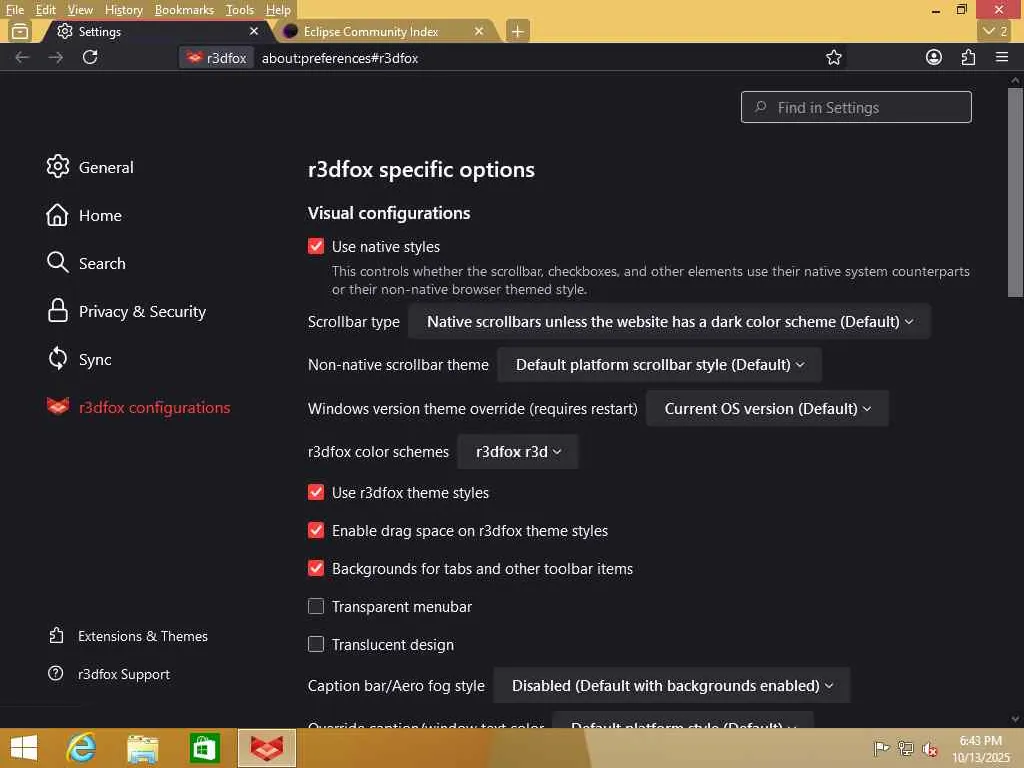Open a new tab with plus button
Viewport: 1024px width, 768px height.
pos(517,31)
